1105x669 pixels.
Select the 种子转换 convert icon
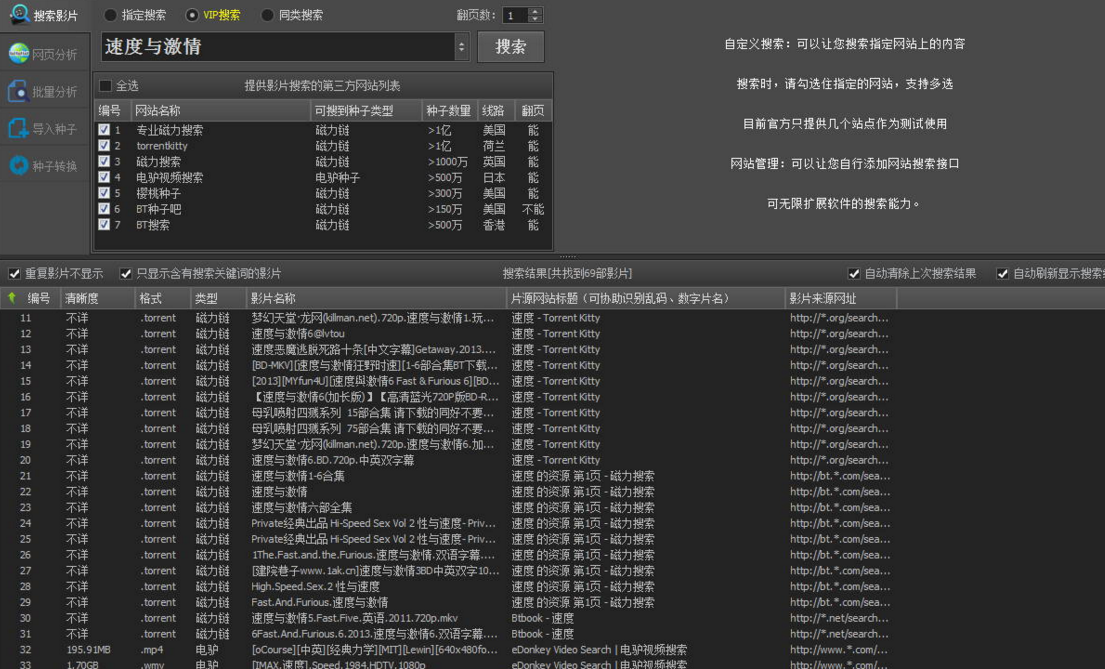point(18,166)
